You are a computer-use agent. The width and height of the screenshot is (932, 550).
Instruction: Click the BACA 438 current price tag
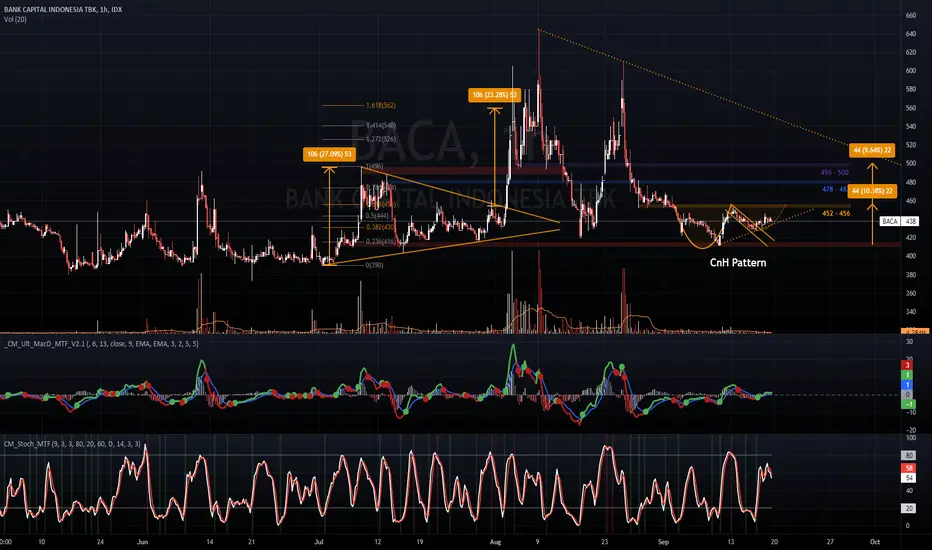899,221
